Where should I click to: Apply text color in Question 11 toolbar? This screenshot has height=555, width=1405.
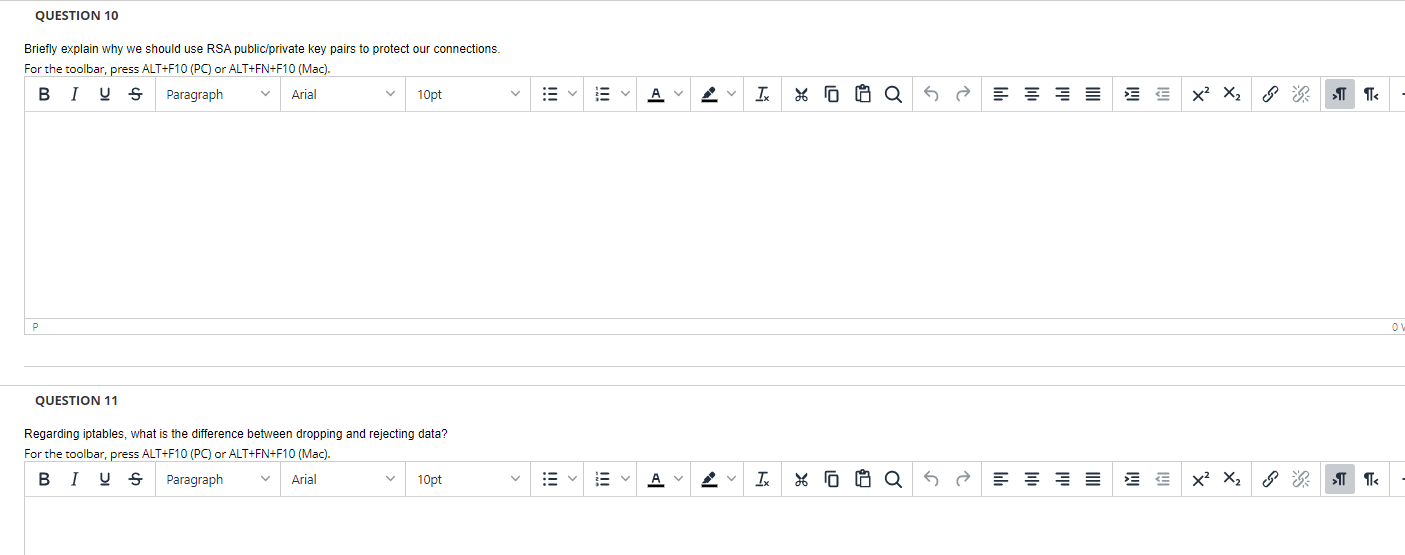656,479
